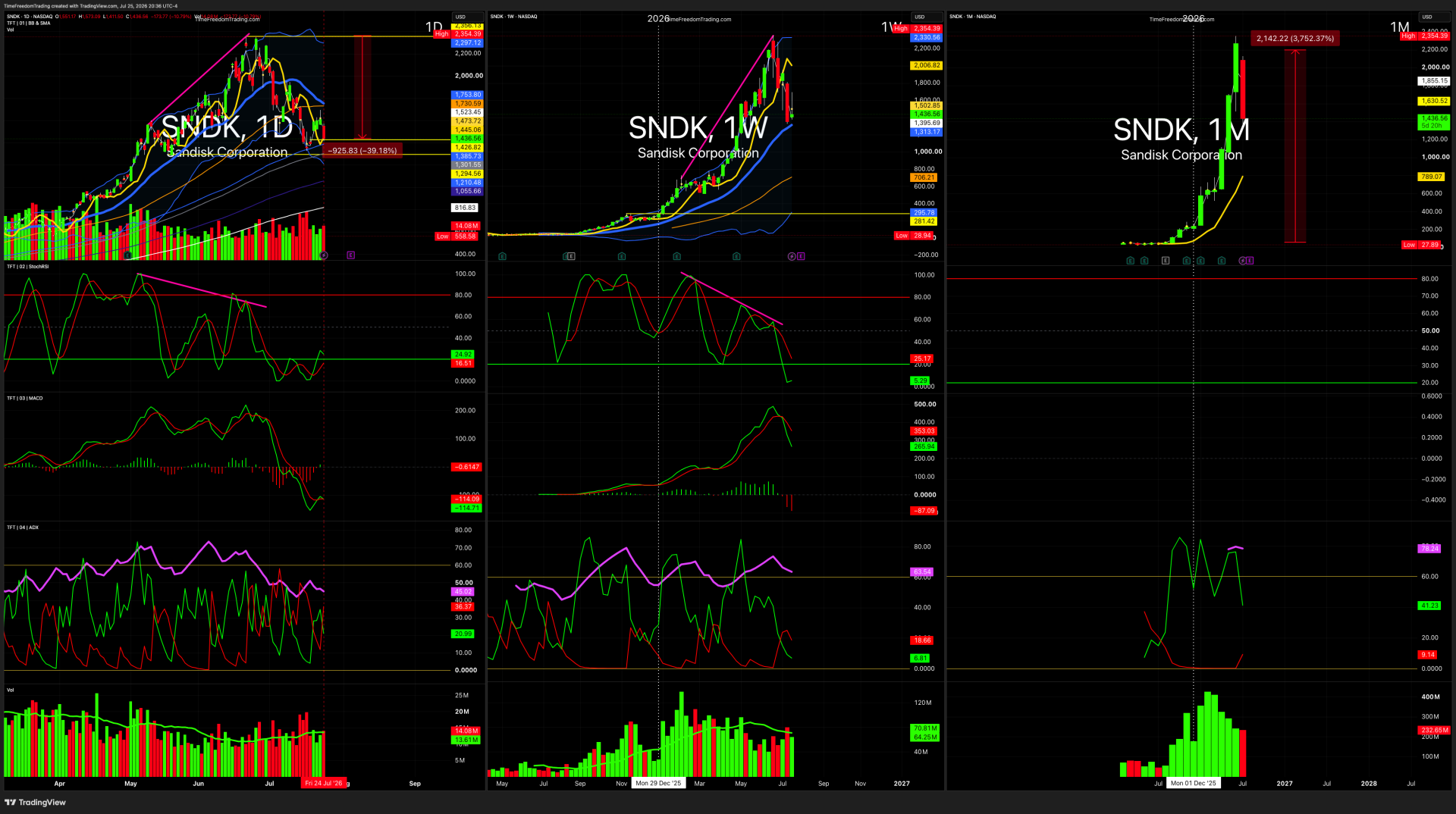The image size is (1456, 814).
Task: Click the 24.92 green StochRSI value on the 1D chart
Action: click(x=463, y=355)
